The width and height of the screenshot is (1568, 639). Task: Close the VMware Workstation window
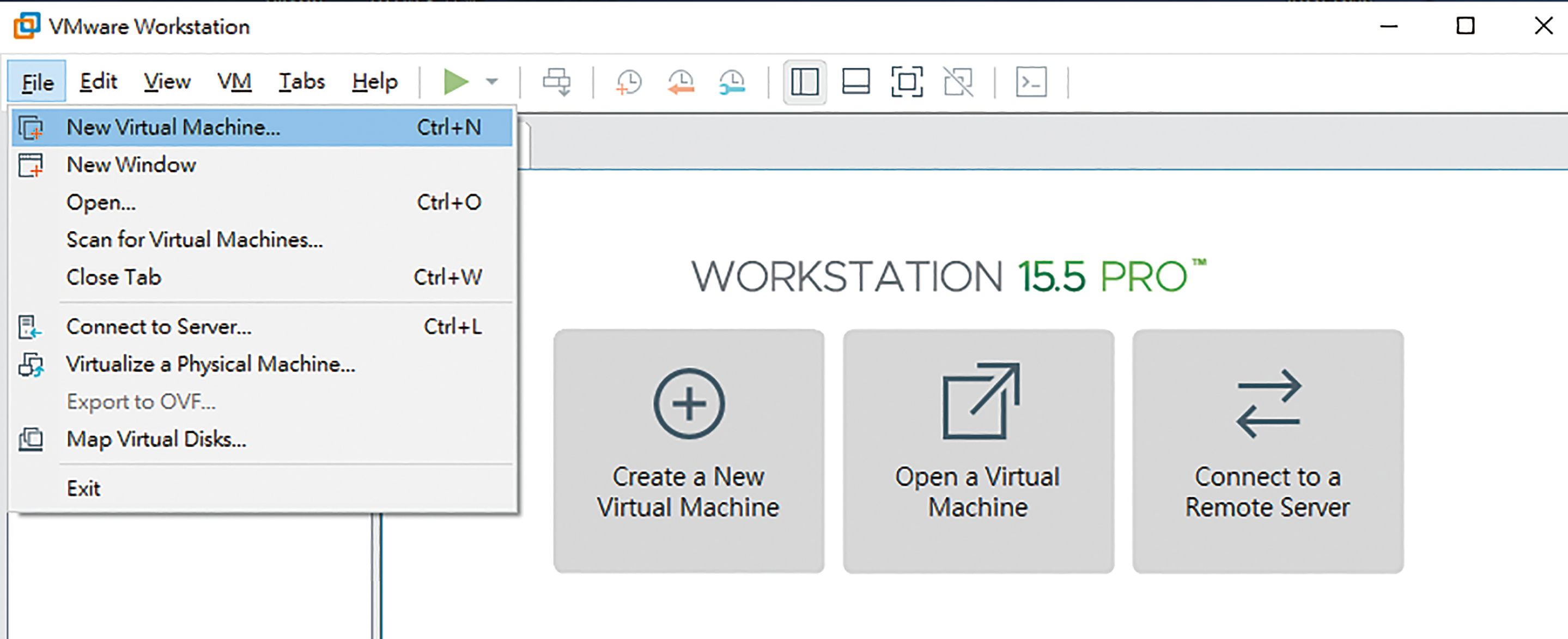pyautogui.click(x=1543, y=26)
